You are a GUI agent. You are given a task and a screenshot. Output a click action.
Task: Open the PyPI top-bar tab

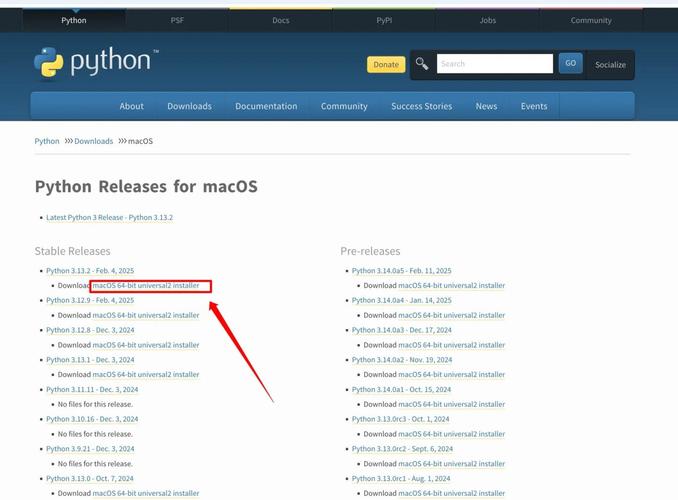(x=384, y=20)
